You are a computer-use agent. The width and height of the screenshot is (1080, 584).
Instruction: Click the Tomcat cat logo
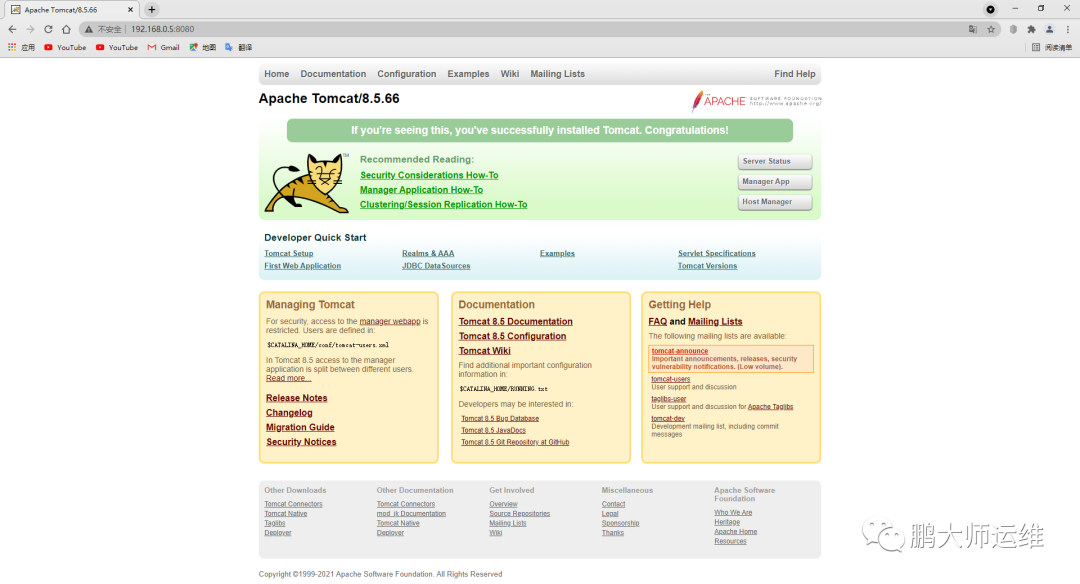(x=307, y=182)
